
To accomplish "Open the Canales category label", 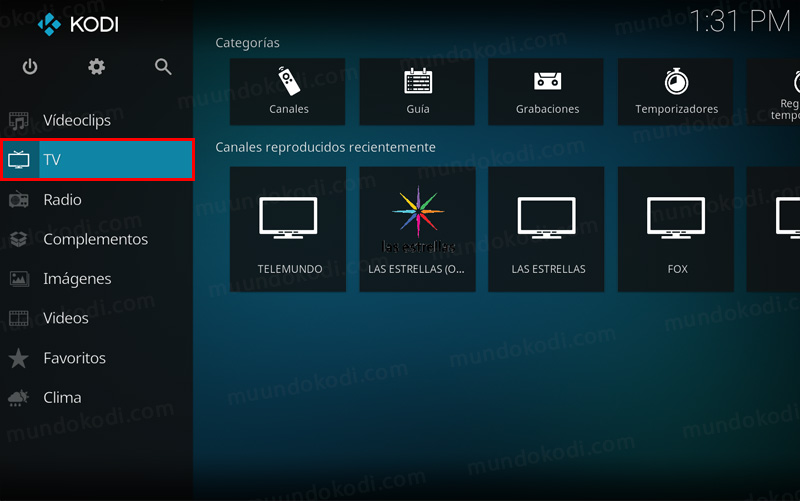I will pyautogui.click(x=289, y=109).
